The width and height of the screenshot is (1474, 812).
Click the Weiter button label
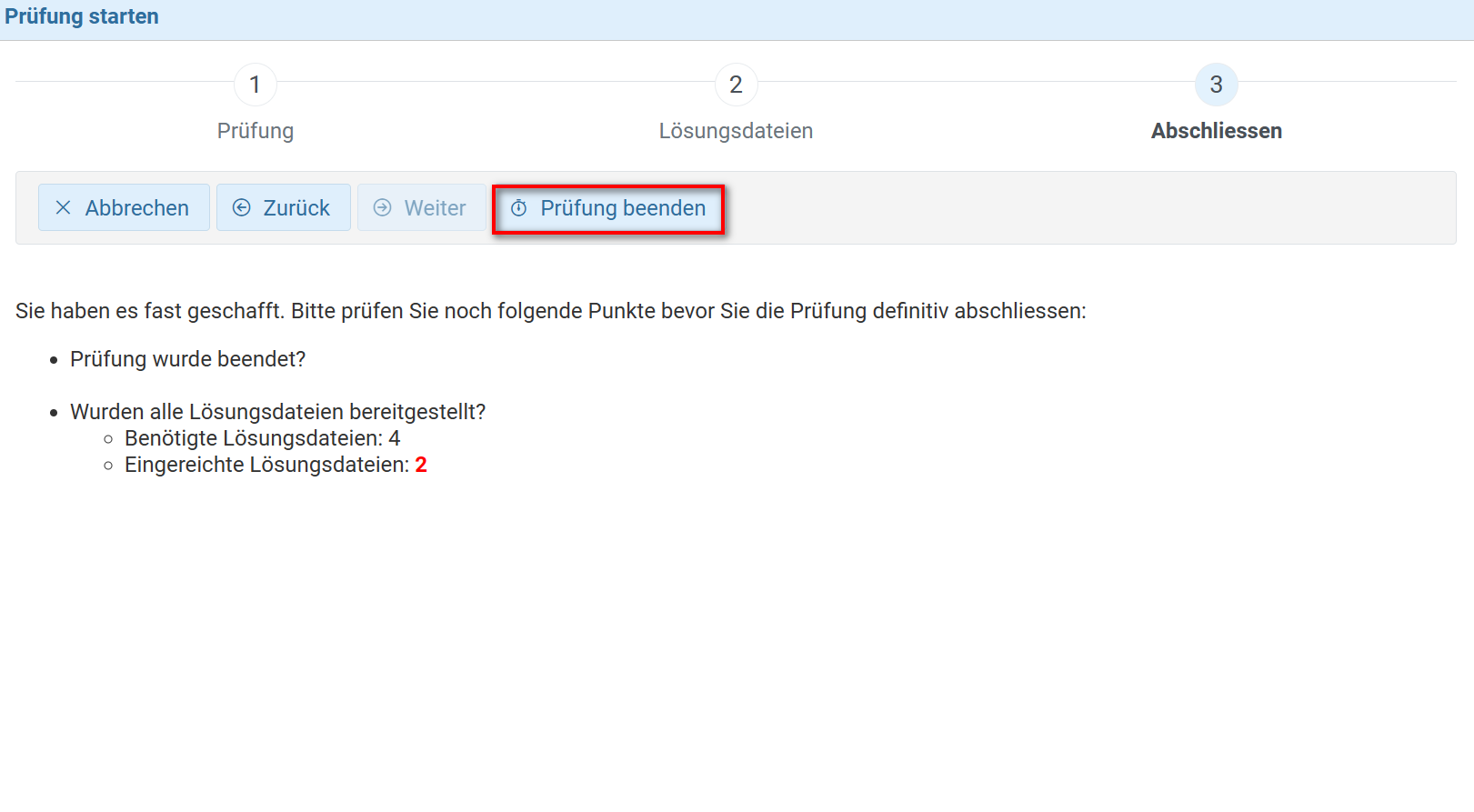coord(435,208)
